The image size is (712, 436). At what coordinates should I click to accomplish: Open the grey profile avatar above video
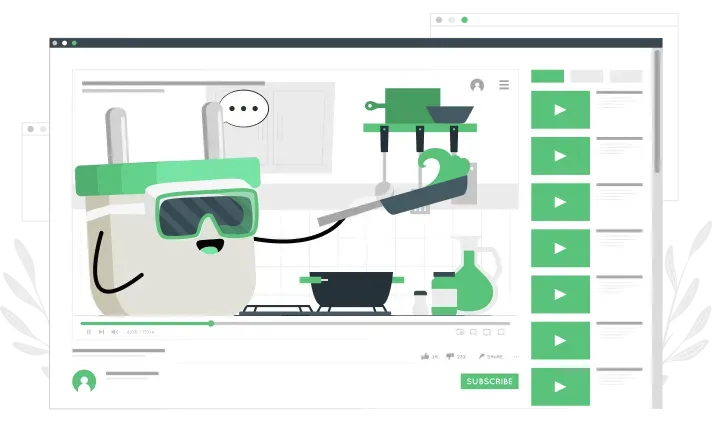477,85
